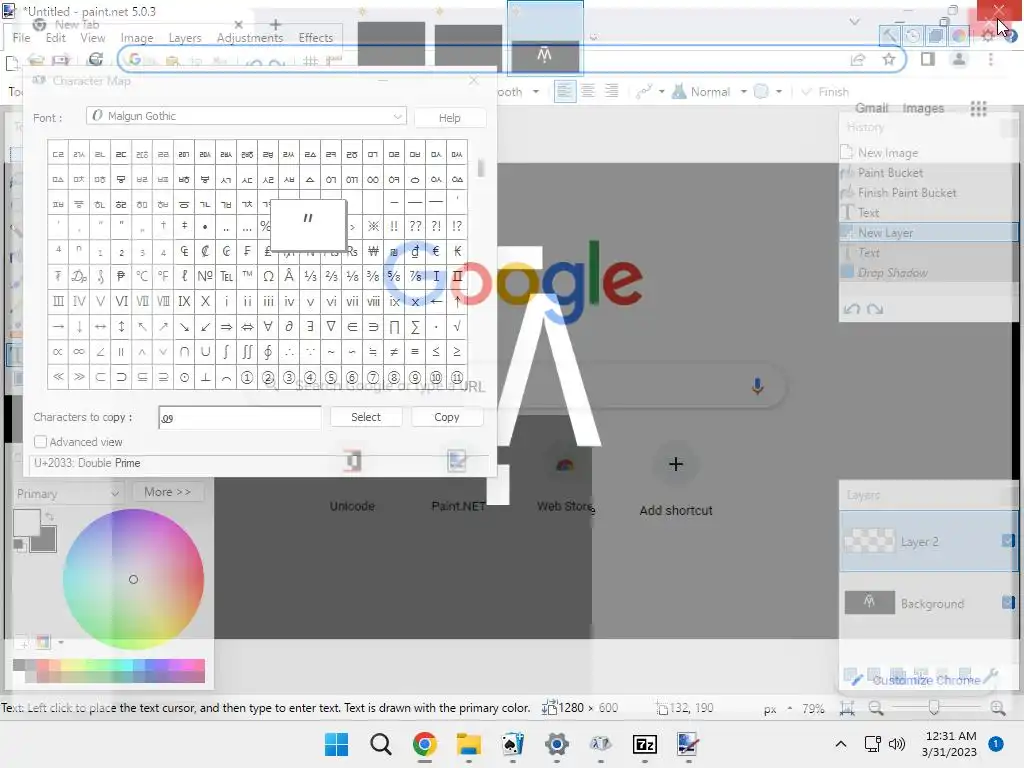
Task: Toggle the History window clock icon
Action: click(x=912, y=35)
